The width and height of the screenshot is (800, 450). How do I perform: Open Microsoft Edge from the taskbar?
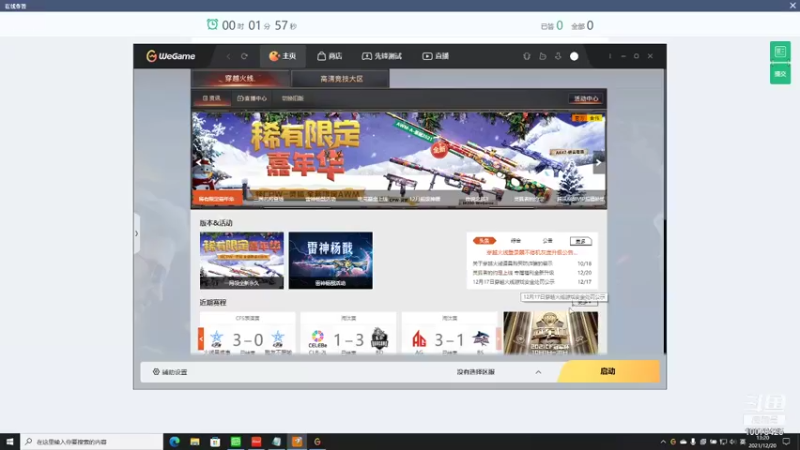pos(174,442)
